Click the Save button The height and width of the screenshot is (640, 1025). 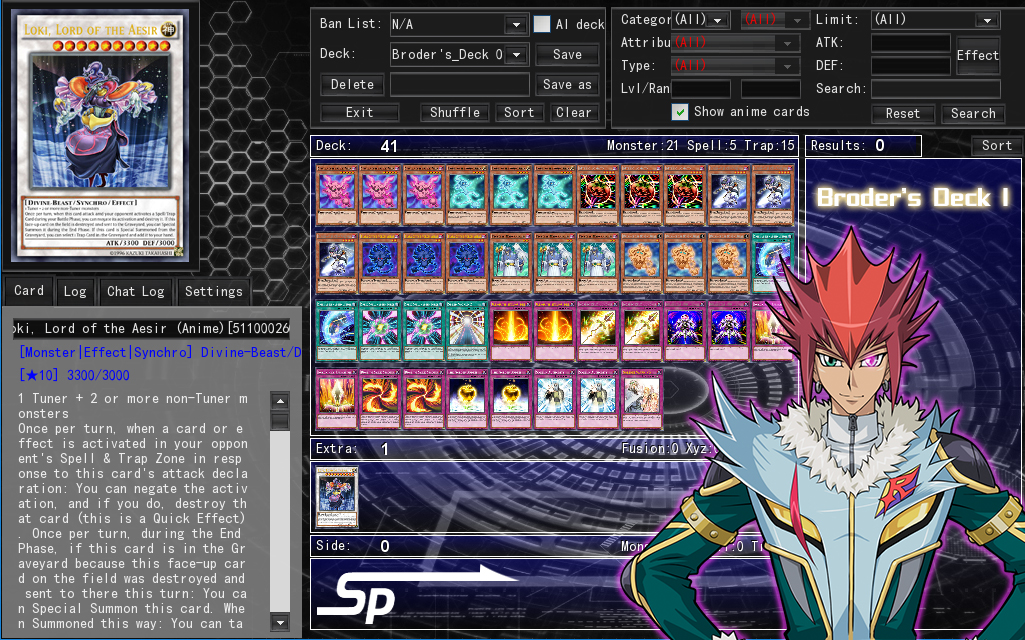pyautogui.click(x=567, y=55)
